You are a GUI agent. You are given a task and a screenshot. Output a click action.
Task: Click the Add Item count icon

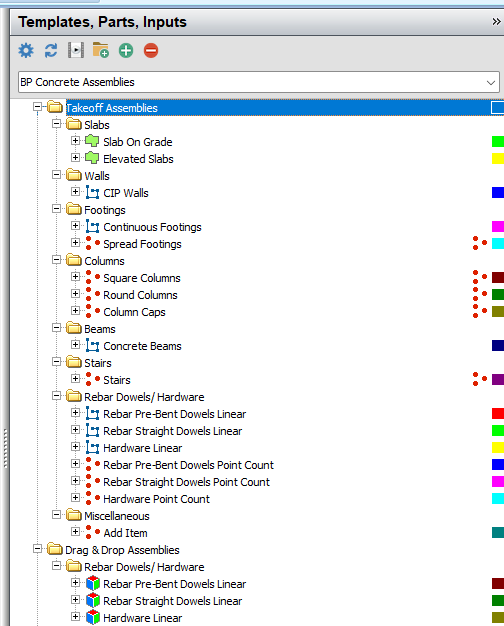[x=92, y=532]
